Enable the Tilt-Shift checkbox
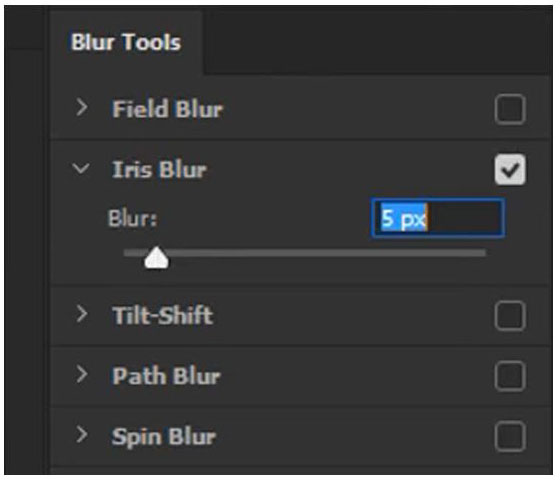Viewport: 560px width, 485px height. (x=510, y=316)
